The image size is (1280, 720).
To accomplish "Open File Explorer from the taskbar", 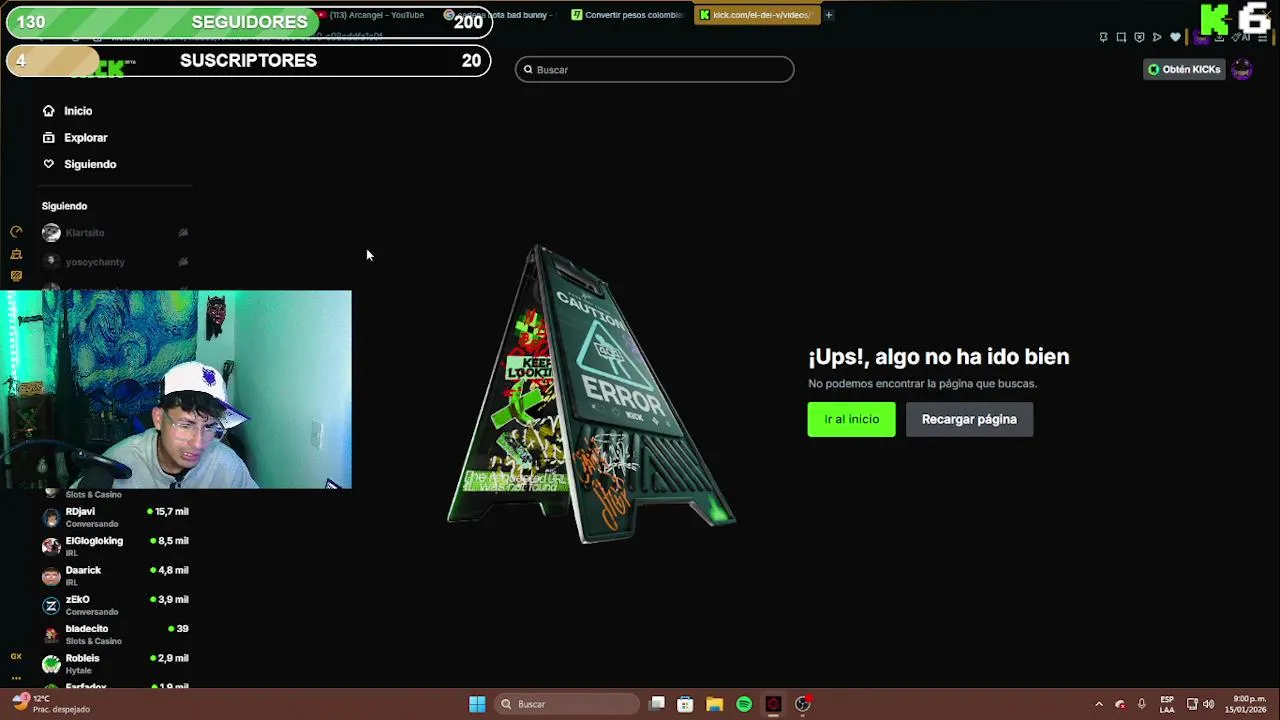I will click(714, 704).
